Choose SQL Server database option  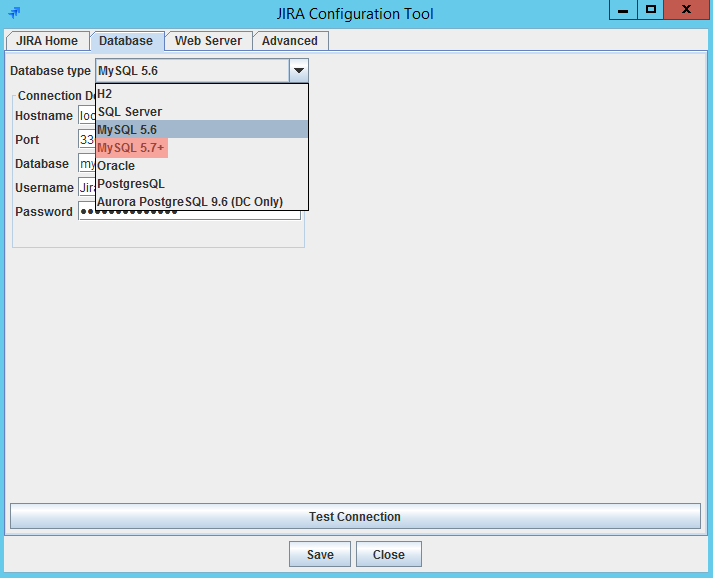pos(202,111)
